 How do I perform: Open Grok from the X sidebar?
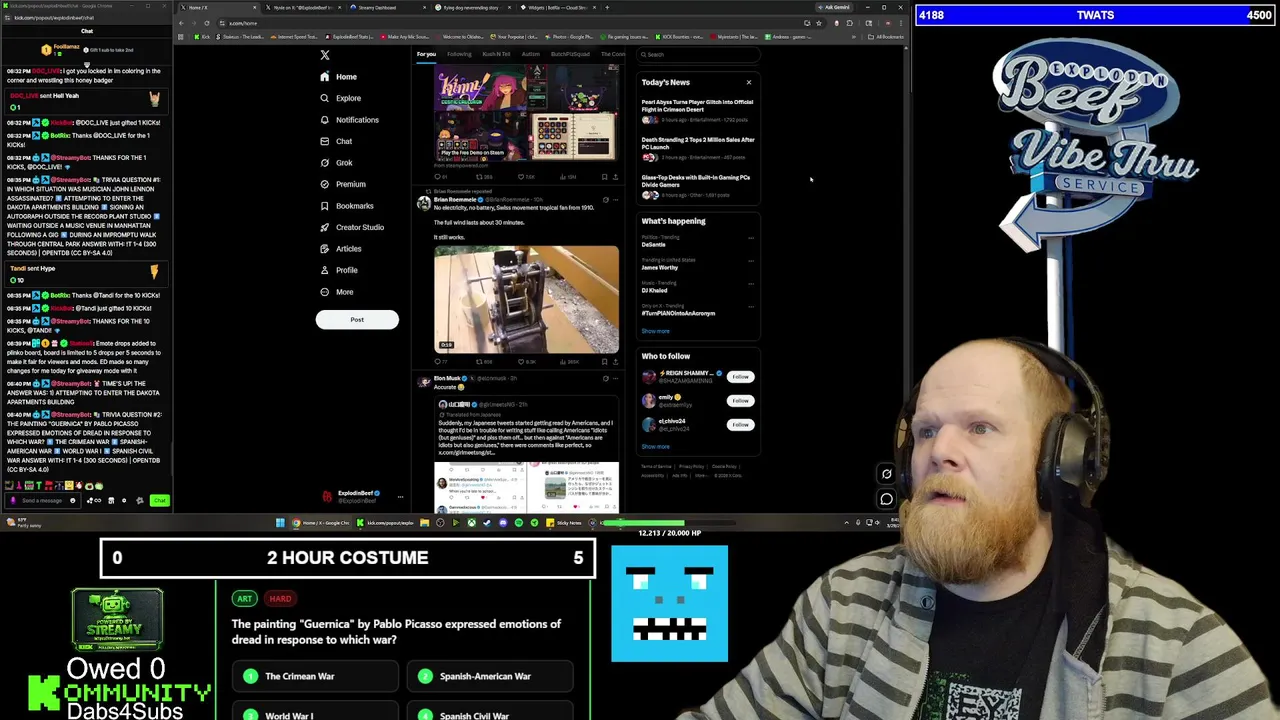[336, 163]
